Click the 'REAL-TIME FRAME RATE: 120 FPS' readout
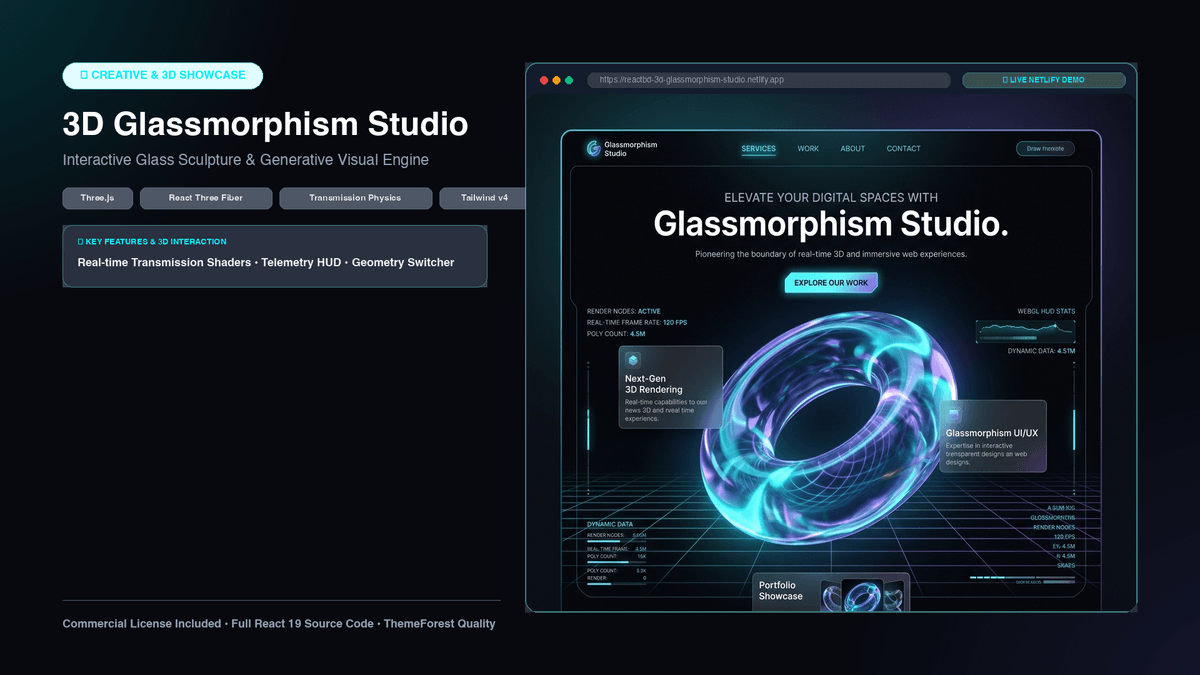Viewport: 1200px width, 675px height. click(637, 322)
